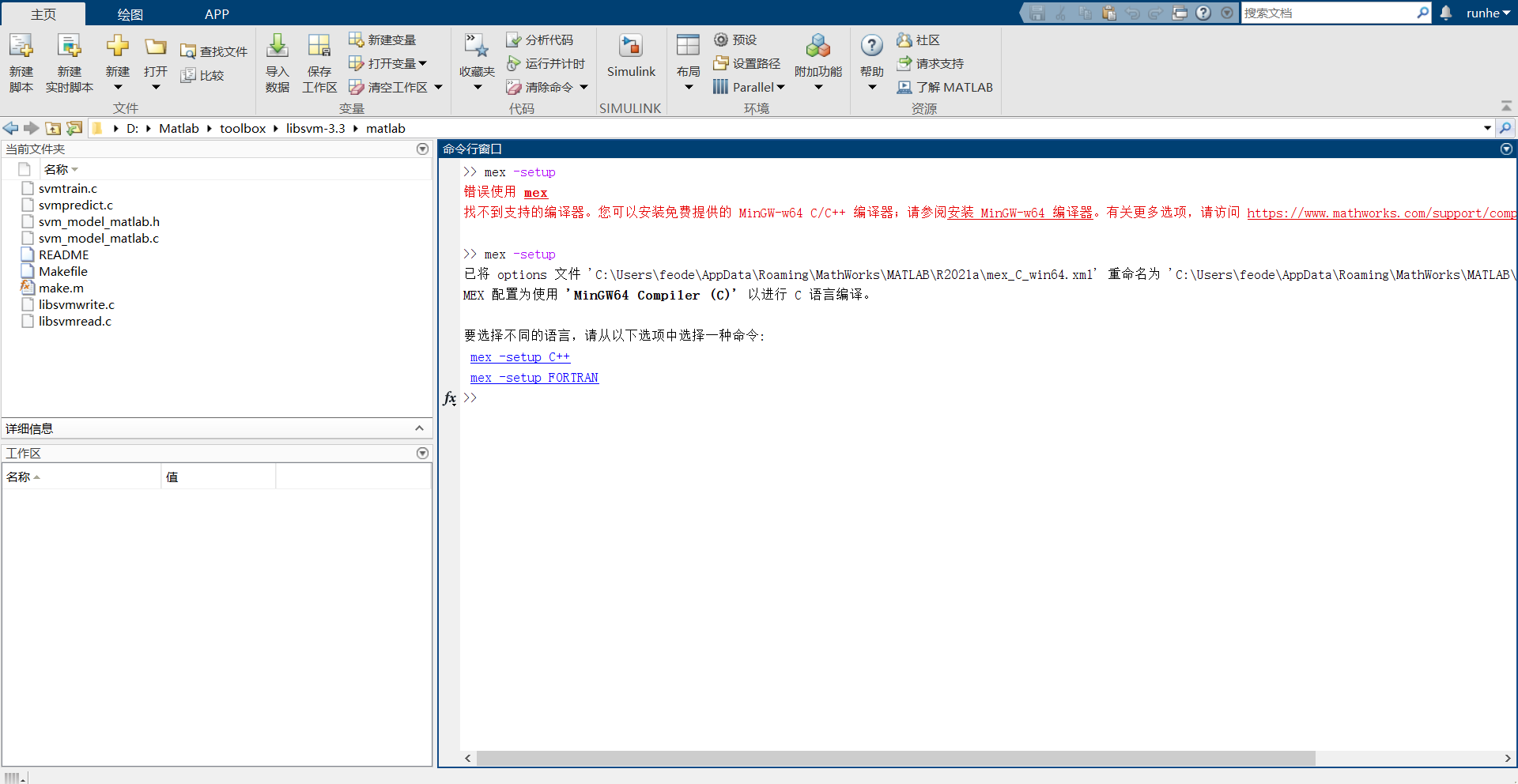Click the 打开 folder icon

[156, 47]
